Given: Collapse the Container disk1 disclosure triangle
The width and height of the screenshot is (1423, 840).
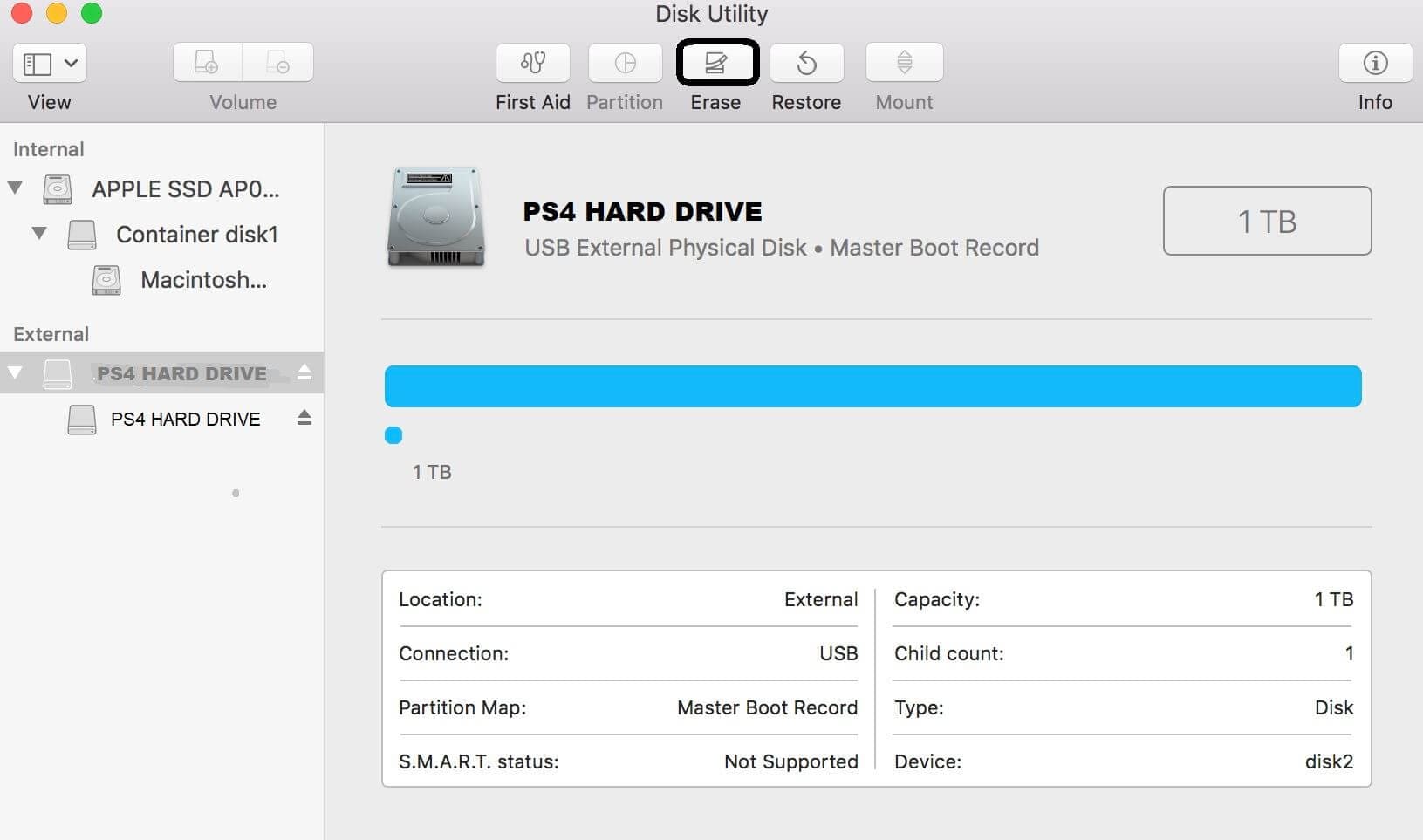Looking at the screenshot, I should coord(39,233).
